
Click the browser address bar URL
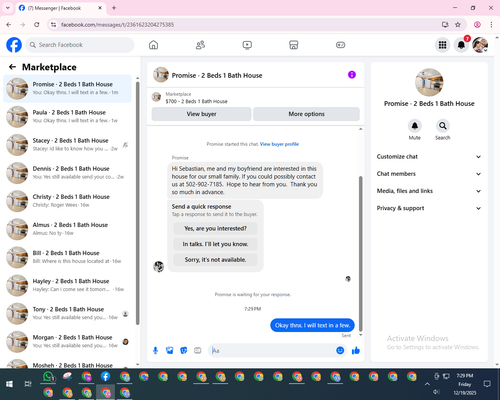click(x=117, y=24)
